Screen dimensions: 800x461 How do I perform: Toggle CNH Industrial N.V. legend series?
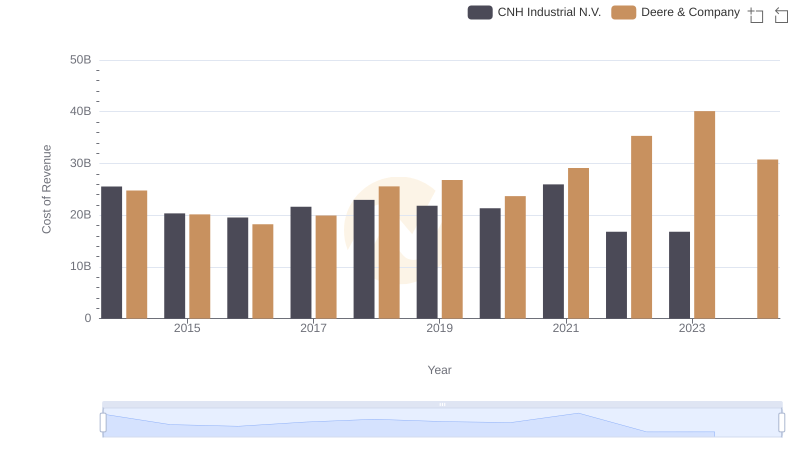534,12
